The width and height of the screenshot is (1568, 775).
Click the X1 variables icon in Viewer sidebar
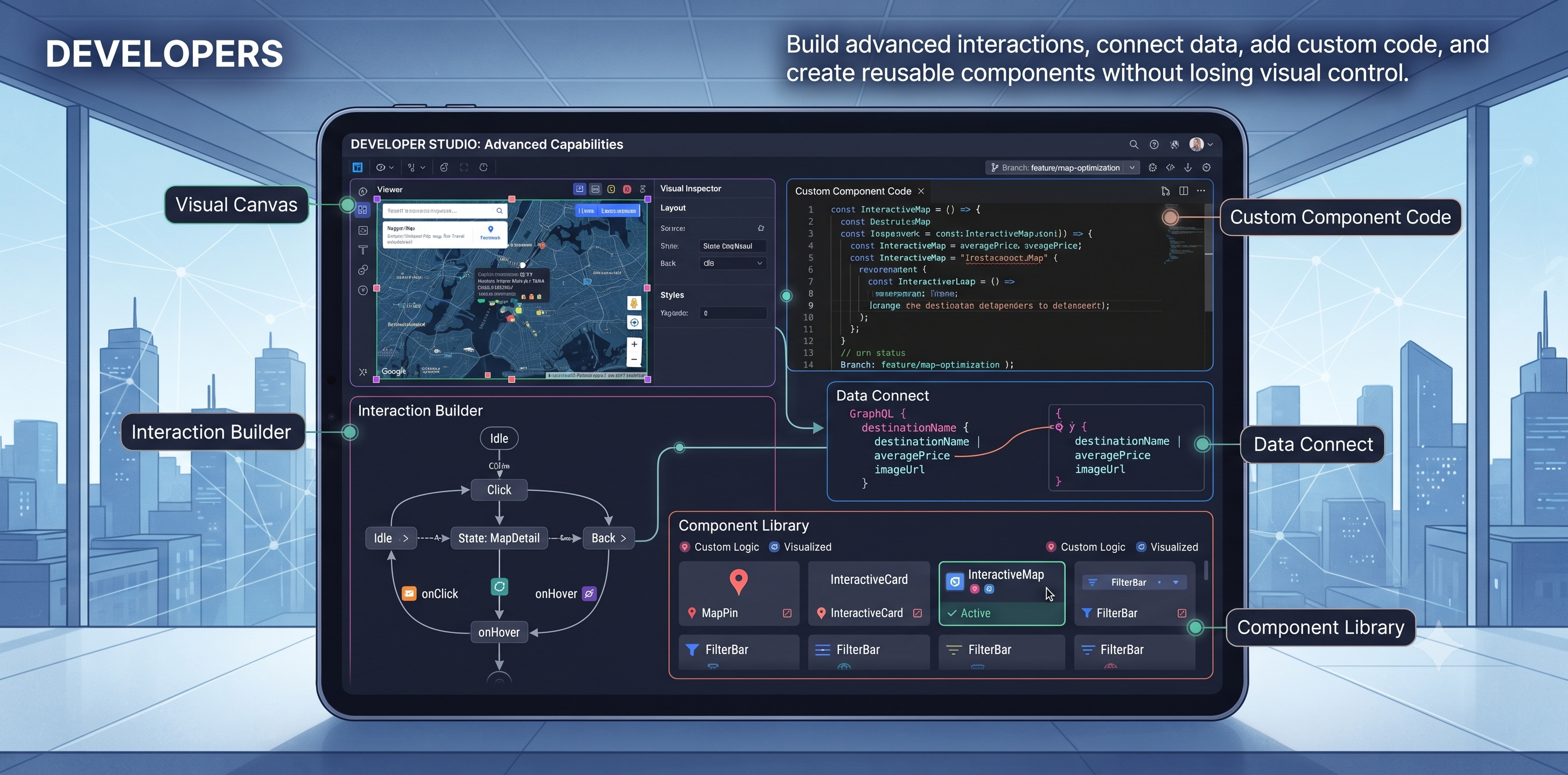point(363,372)
